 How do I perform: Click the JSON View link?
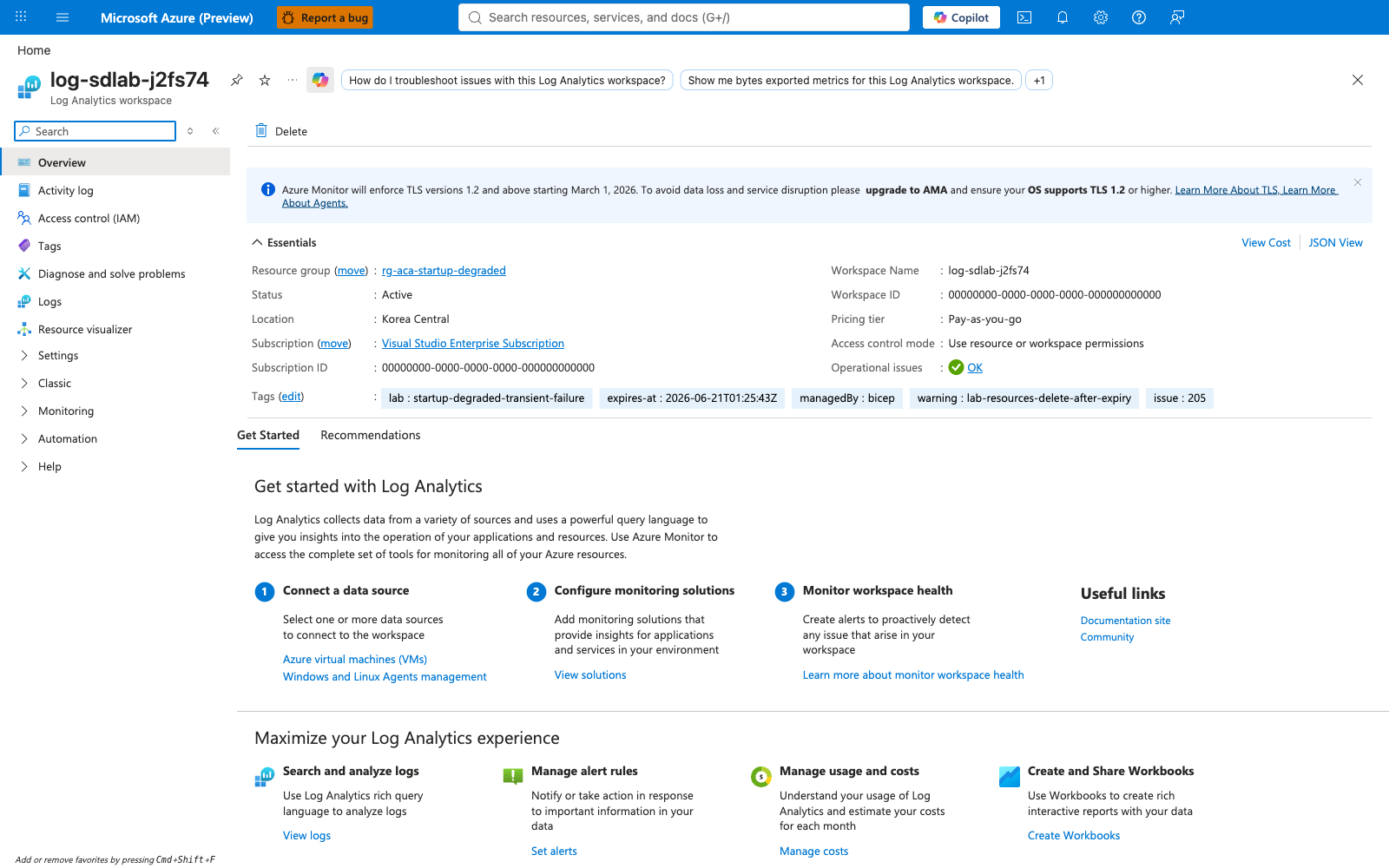point(1336,243)
